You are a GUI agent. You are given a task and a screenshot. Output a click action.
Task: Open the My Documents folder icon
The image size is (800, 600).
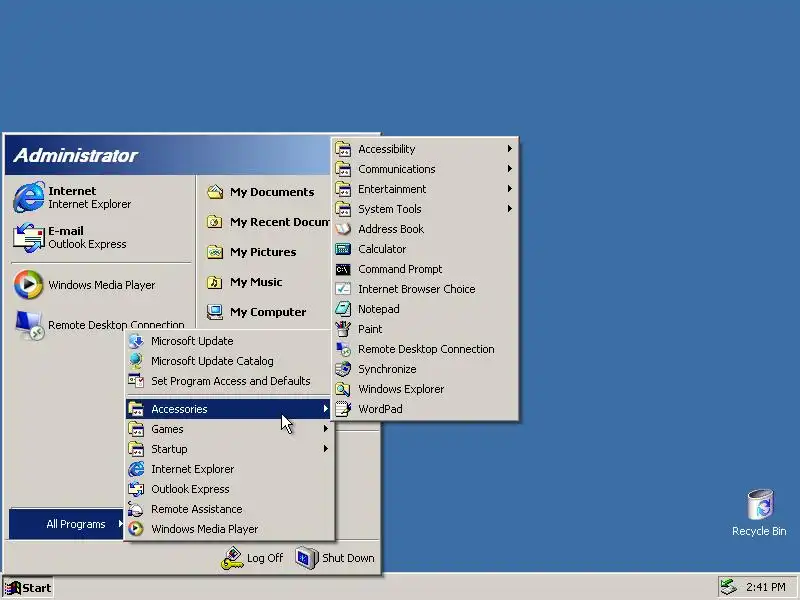coord(215,192)
